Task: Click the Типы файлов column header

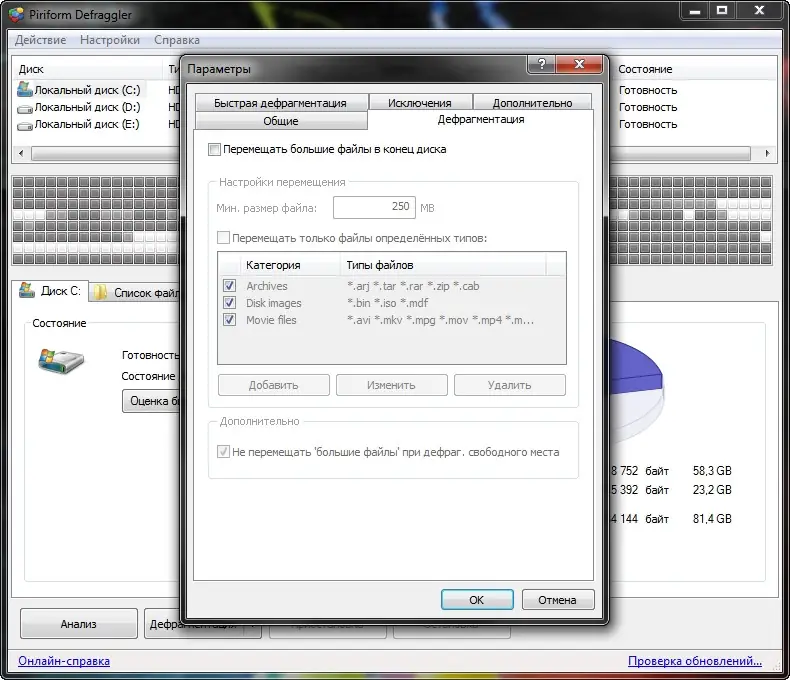Action: (443, 265)
